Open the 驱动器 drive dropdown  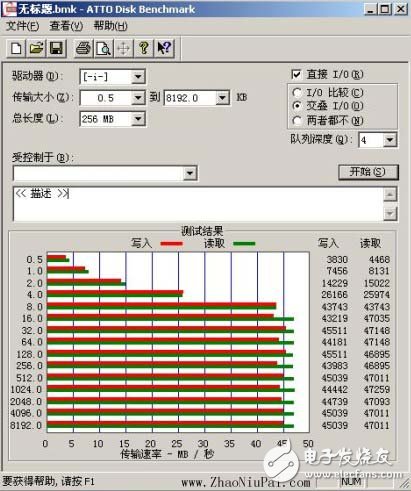pyautogui.click(x=138, y=77)
